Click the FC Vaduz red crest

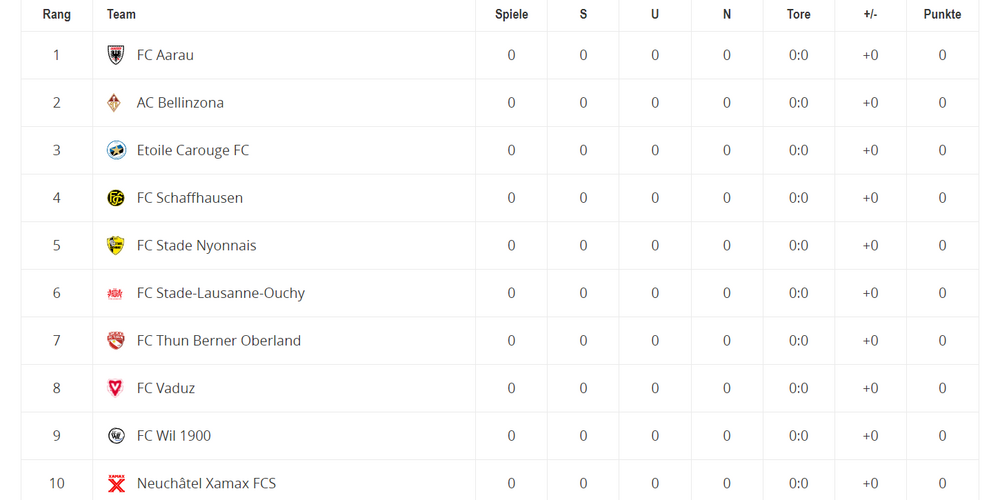click(x=115, y=388)
